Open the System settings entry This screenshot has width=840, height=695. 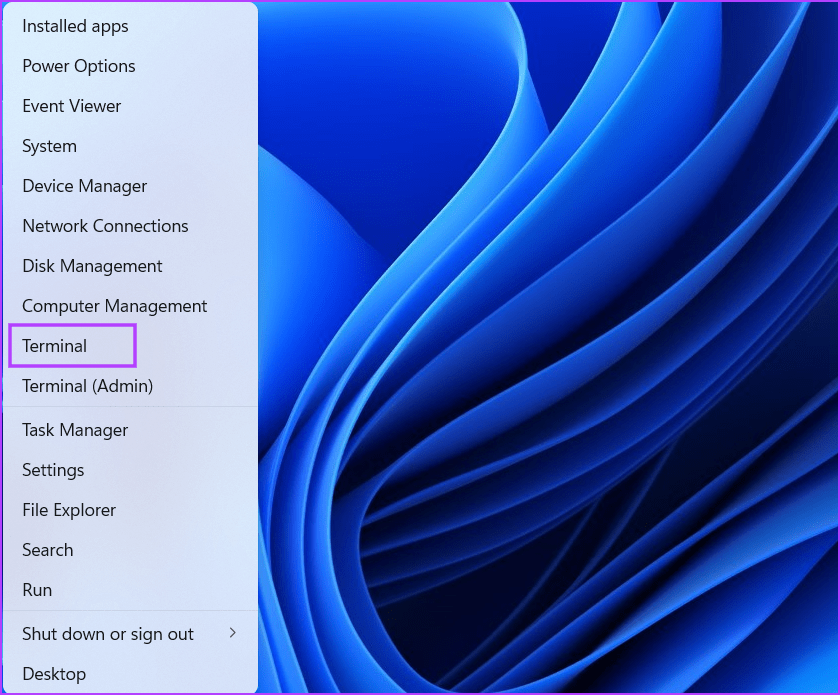(49, 146)
